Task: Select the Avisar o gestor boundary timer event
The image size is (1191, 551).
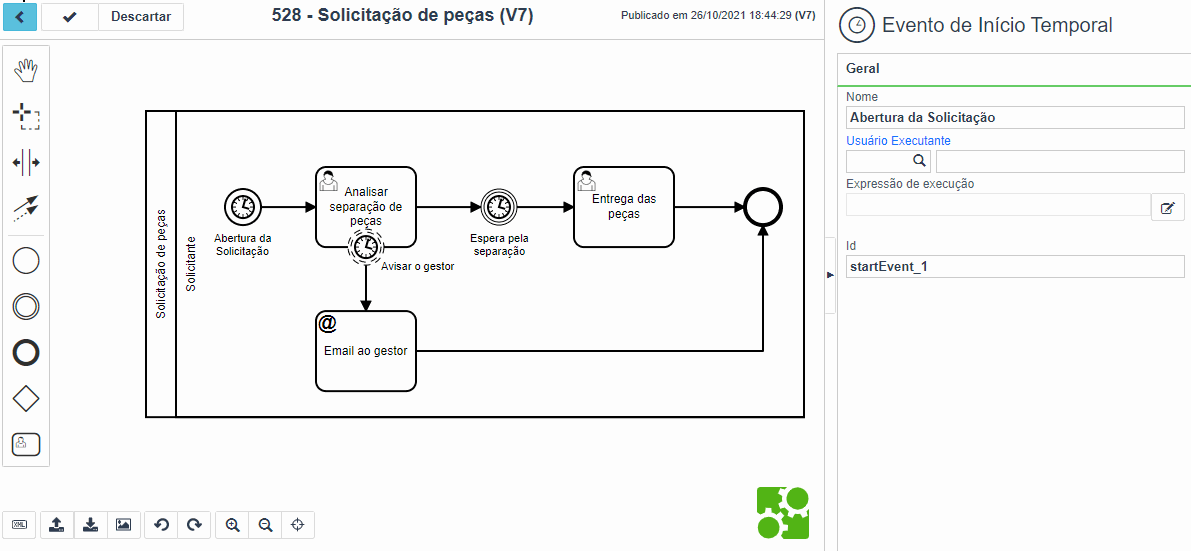Action: (x=366, y=247)
